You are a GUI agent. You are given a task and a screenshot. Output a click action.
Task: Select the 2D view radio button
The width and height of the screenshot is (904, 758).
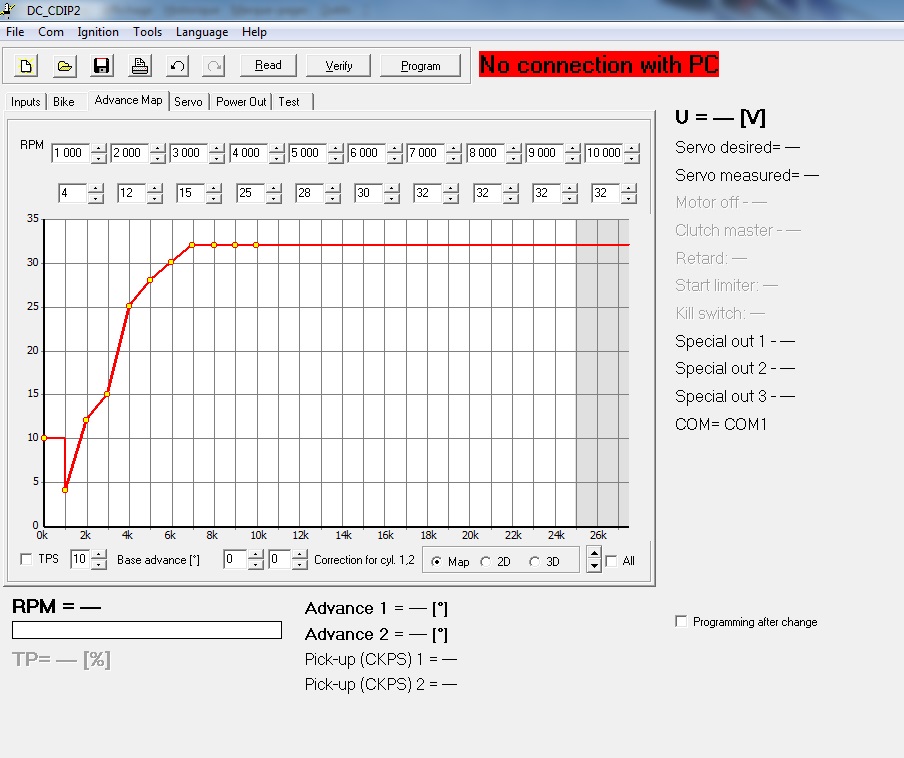coord(486,562)
